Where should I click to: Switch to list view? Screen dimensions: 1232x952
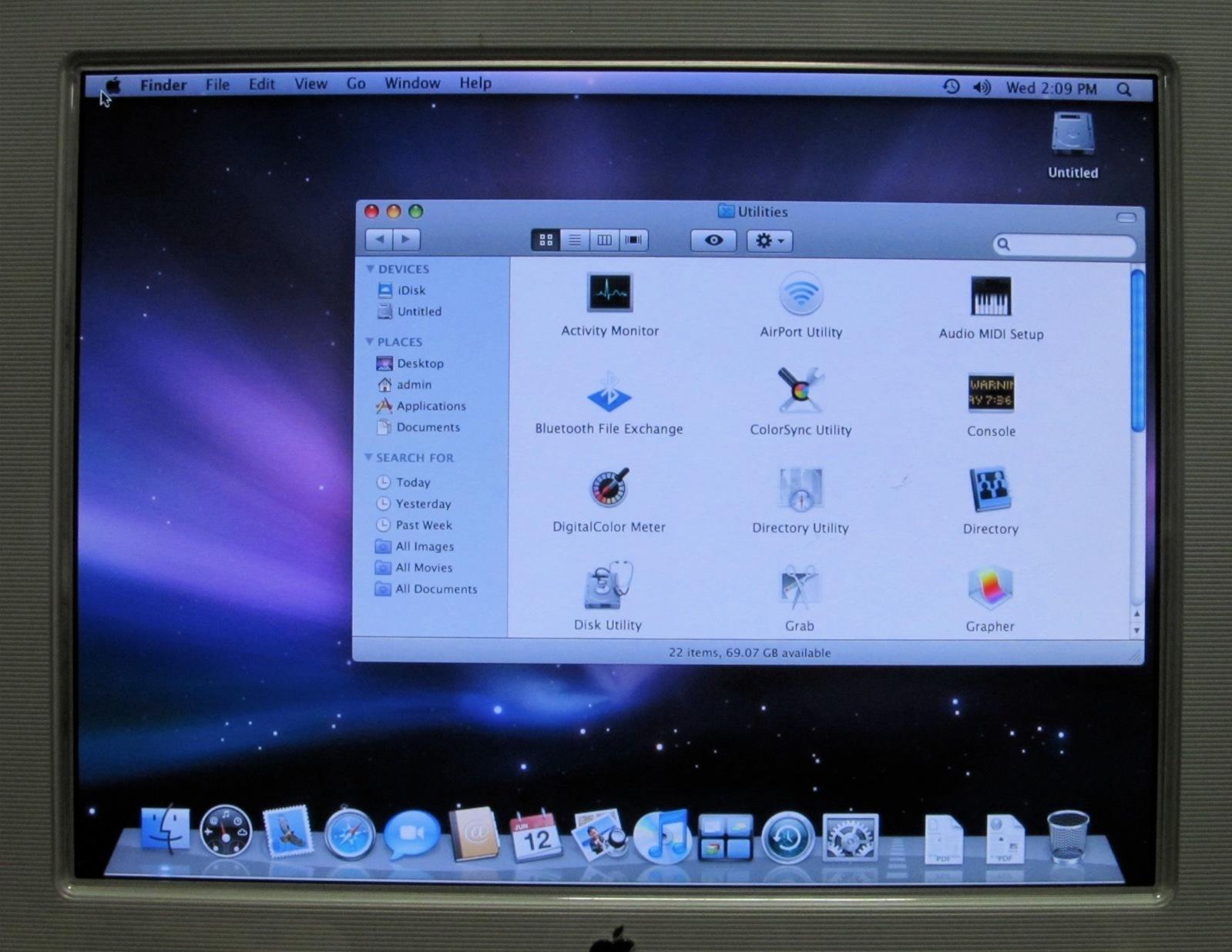[575, 240]
